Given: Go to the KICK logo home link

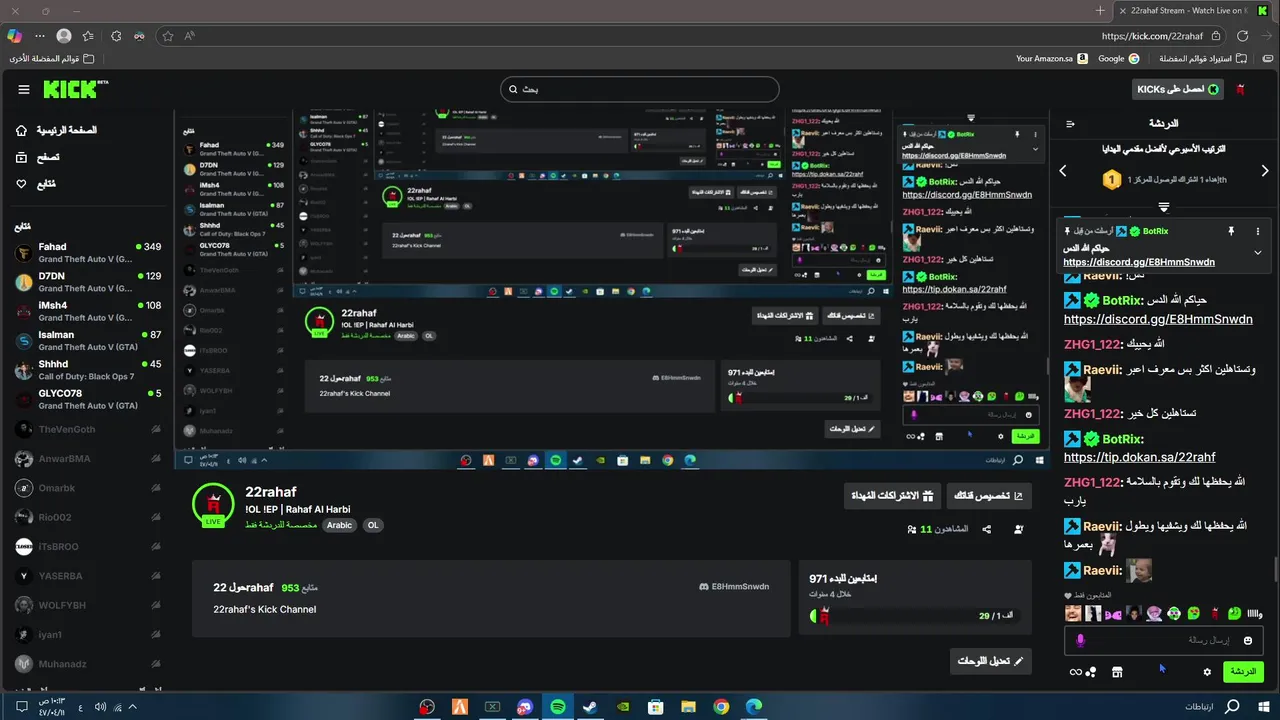Looking at the screenshot, I should [76, 90].
